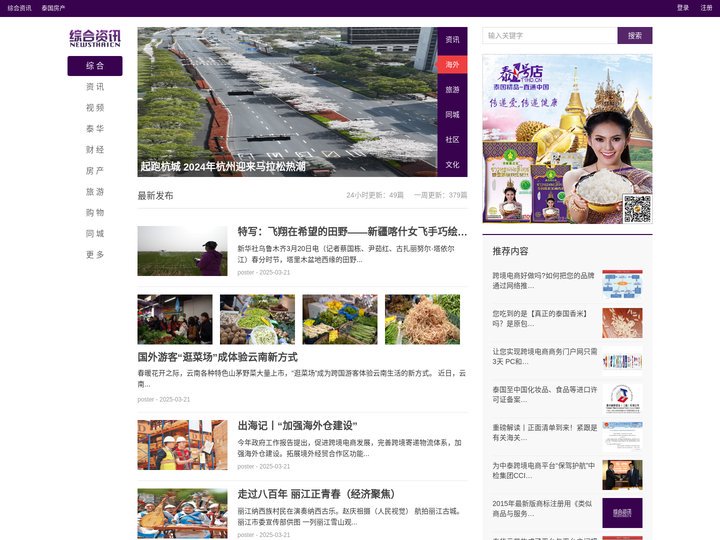The width and height of the screenshot is (720, 540).
Task: Open 旅游 category in left sidebar
Action: coord(95,191)
